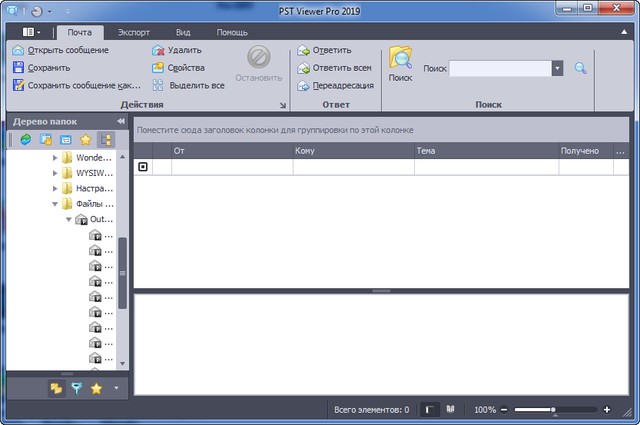This screenshot has width=640, height=425.
Task: Switch to the Экспорт ribbon tab
Action: pyautogui.click(x=133, y=32)
